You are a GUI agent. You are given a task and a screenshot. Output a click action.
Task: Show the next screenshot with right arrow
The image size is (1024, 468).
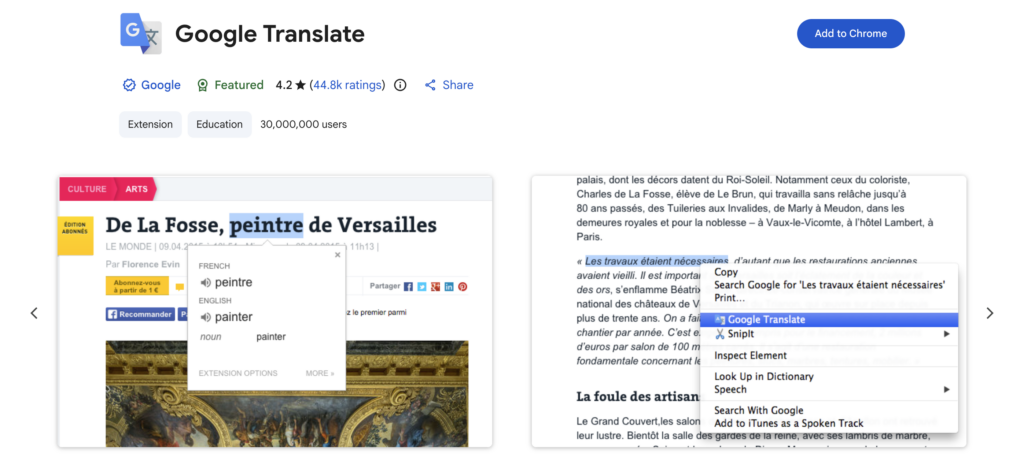989,313
